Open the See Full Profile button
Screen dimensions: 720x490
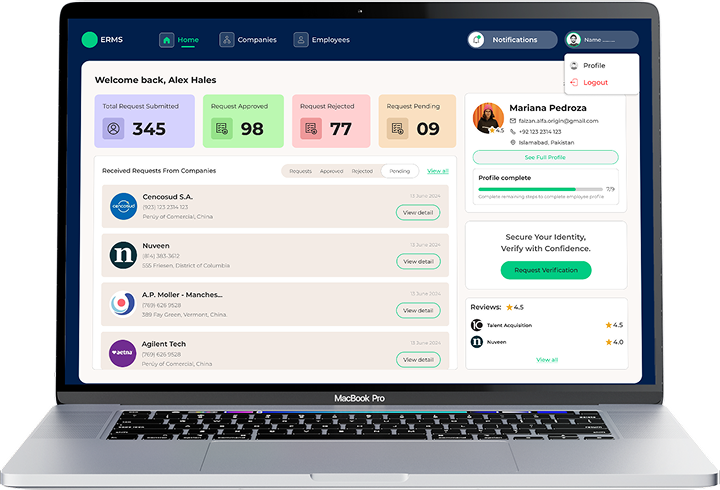tap(545, 157)
